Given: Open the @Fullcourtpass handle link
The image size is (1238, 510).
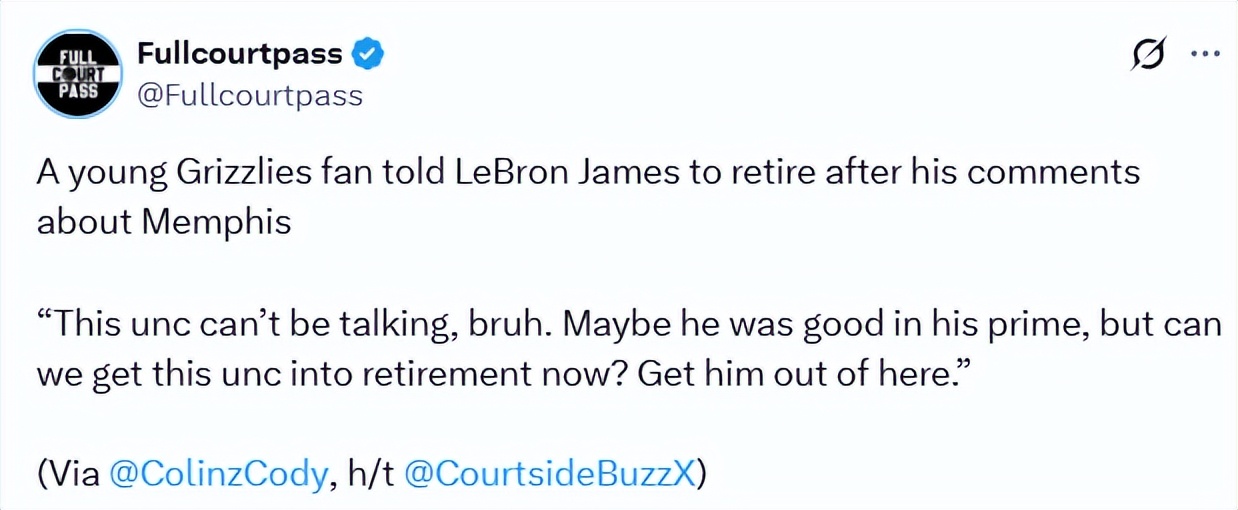Looking at the screenshot, I should pos(249,96).
